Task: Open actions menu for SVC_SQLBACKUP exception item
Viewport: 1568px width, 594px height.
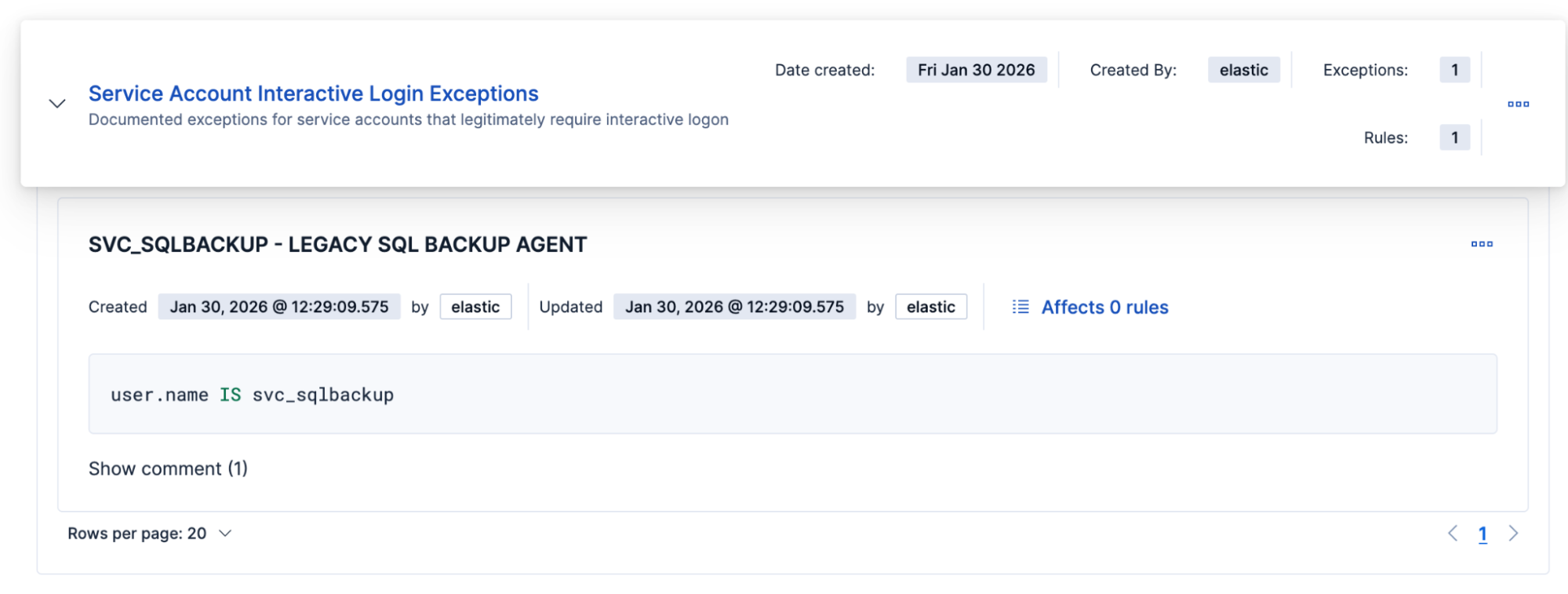Action: coord(1482,244)
